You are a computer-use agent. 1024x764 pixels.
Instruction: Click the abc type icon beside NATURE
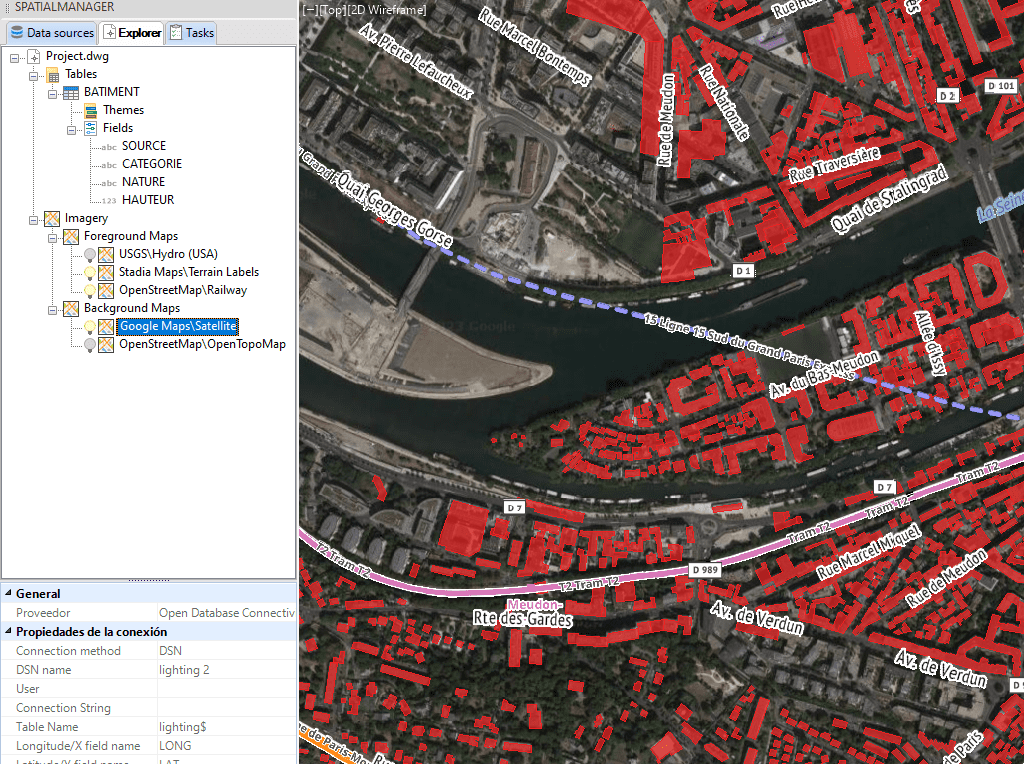(x=108, y=183)
